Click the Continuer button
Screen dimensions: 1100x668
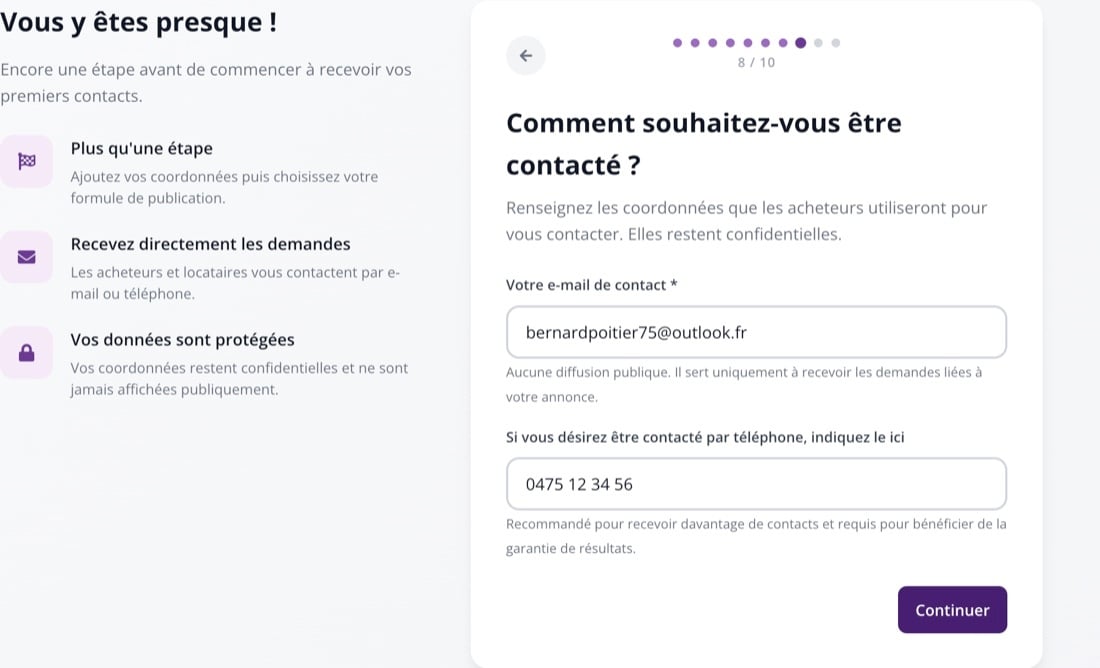tap(952, 610)
